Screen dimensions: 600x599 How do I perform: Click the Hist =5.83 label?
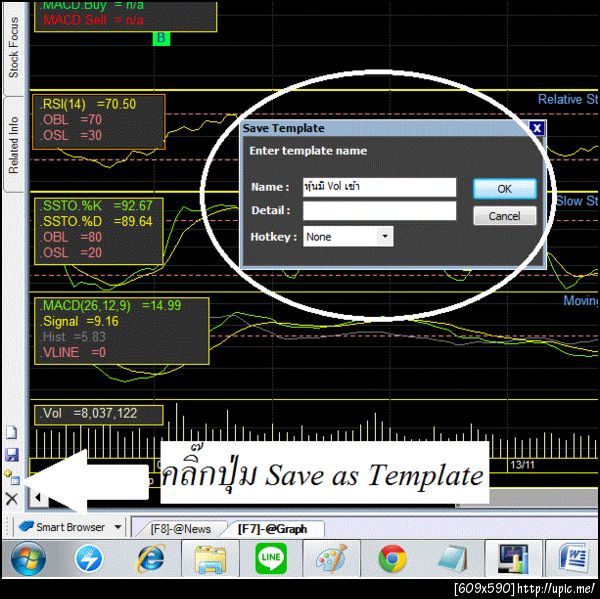click(73, 337)
